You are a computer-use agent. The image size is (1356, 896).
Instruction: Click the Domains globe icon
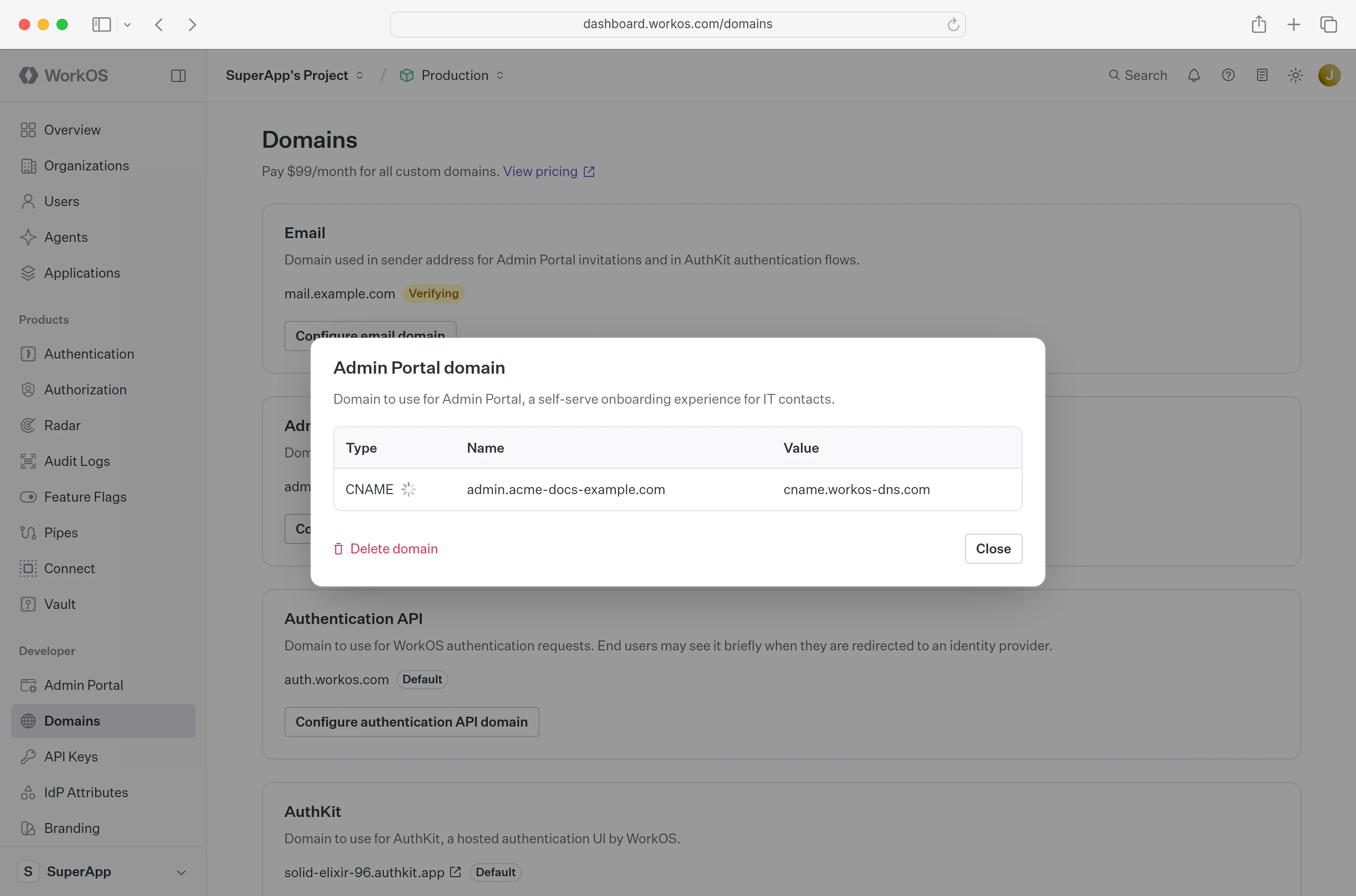click(28, 720)
